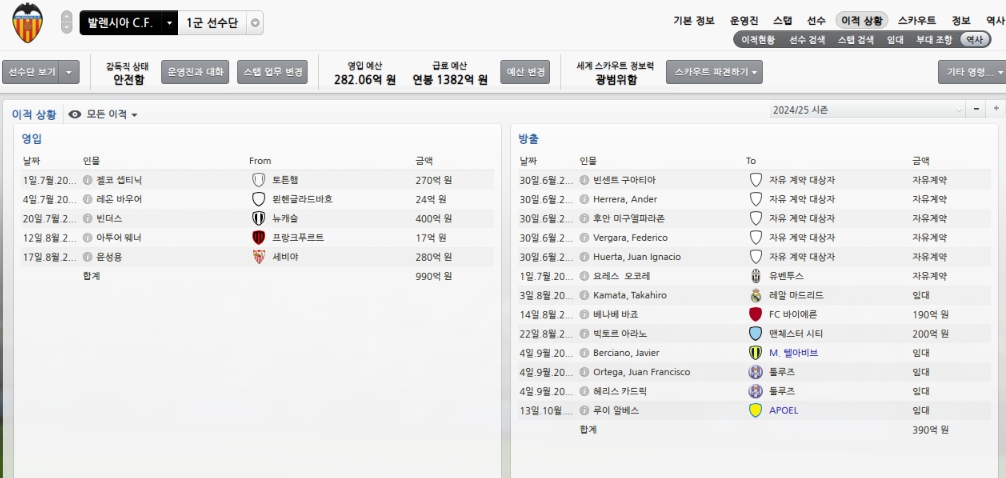Open the 기타 명령 dropdown menu
This screenshot has width=1006, height=478.
coord(971,72)
